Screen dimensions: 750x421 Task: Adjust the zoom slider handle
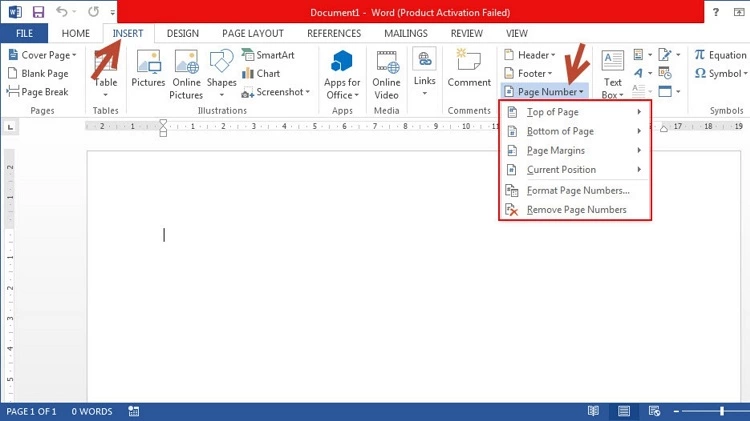[722, 411]
